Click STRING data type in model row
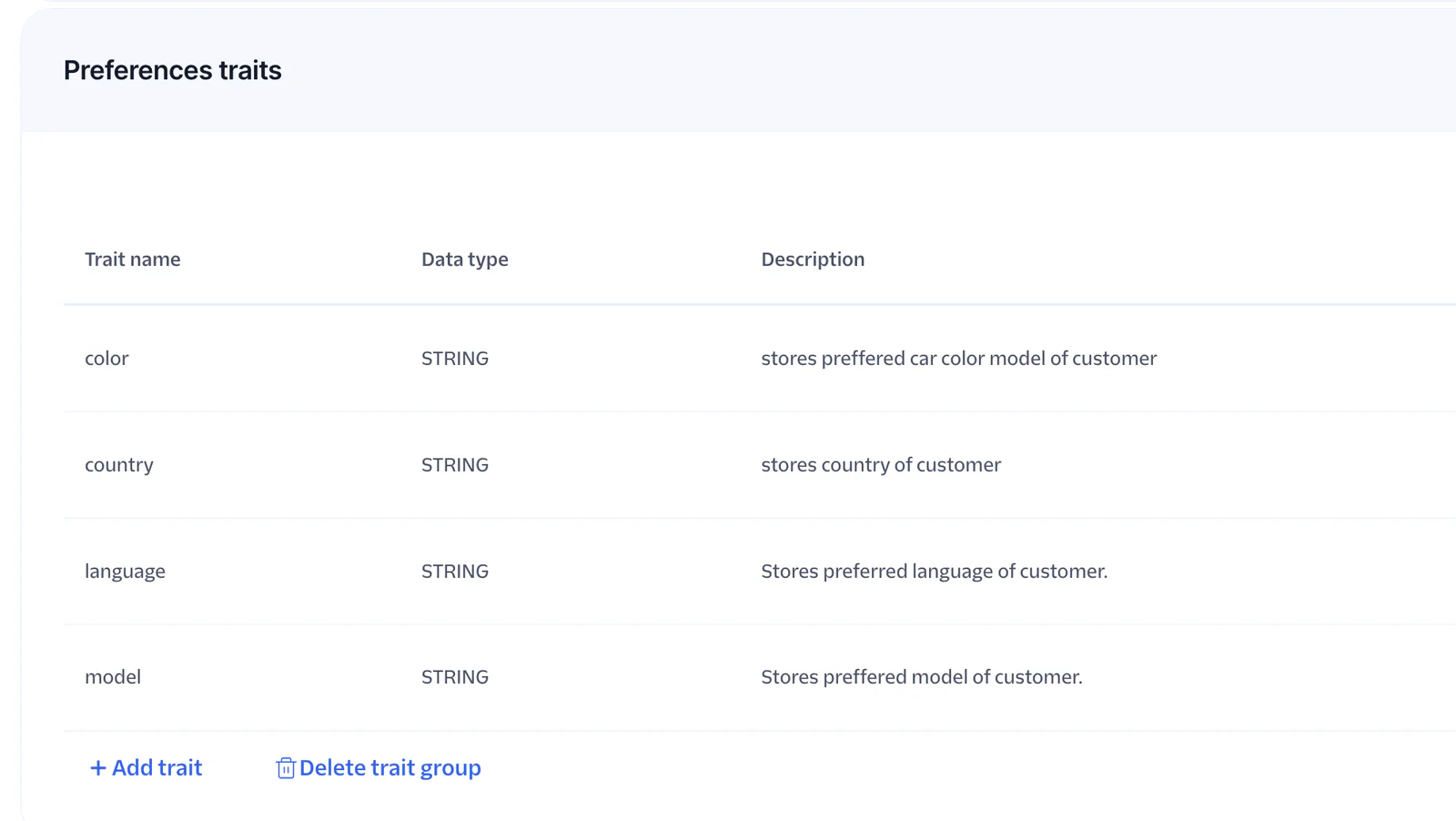Image resolution: width=1456 pixels, height=821 pixels. tap(455, 677)
